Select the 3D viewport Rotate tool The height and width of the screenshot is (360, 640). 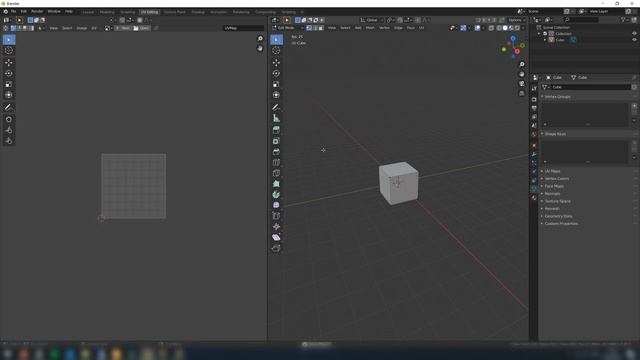[x=276, y=73]
